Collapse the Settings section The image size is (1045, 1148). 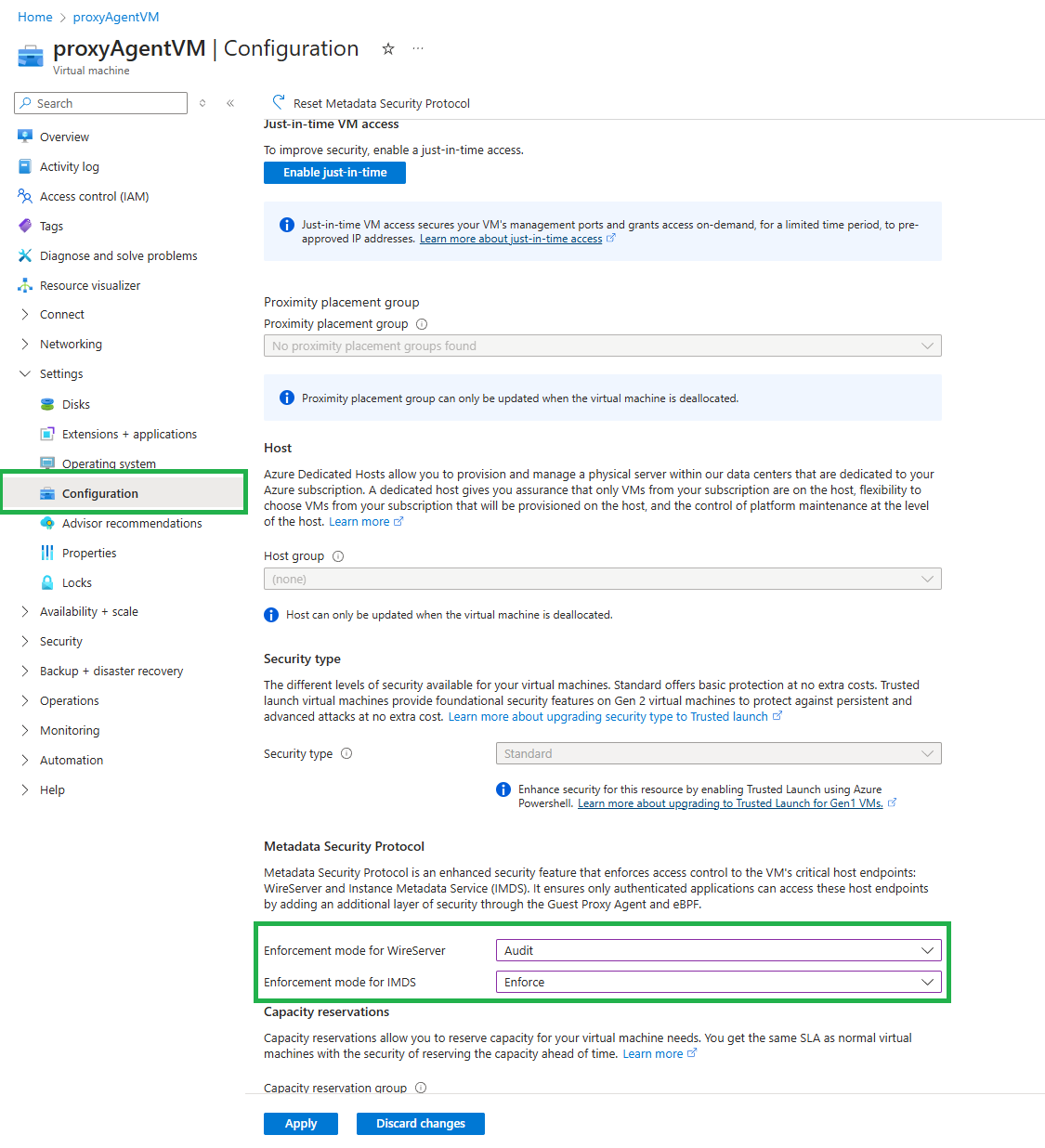click(x=25, y=373)
